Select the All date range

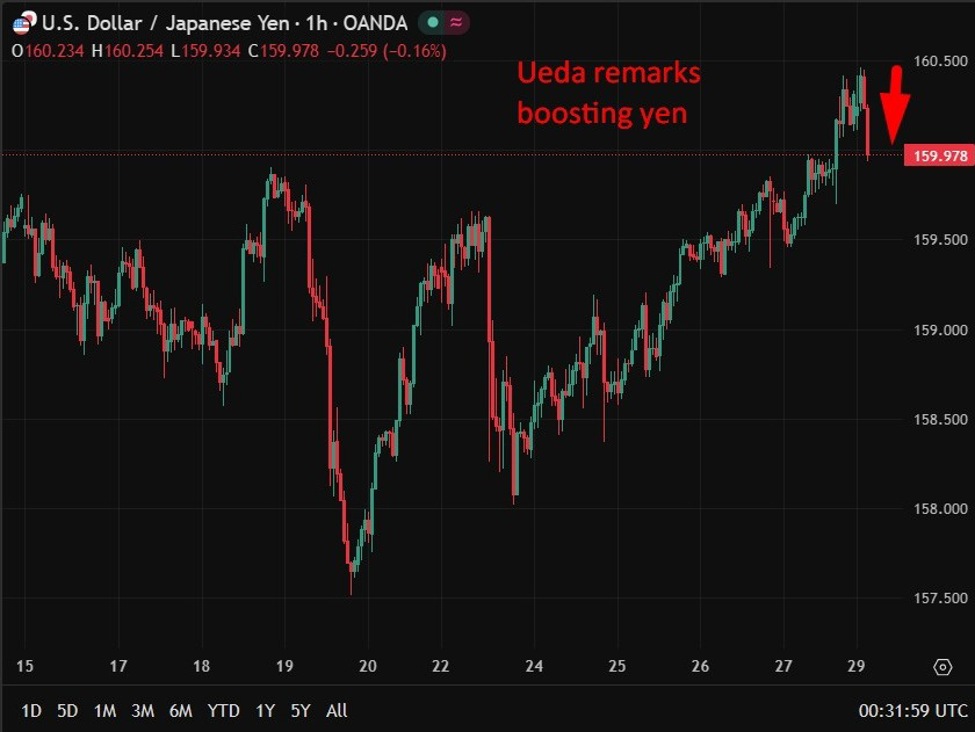click(335, 711)
